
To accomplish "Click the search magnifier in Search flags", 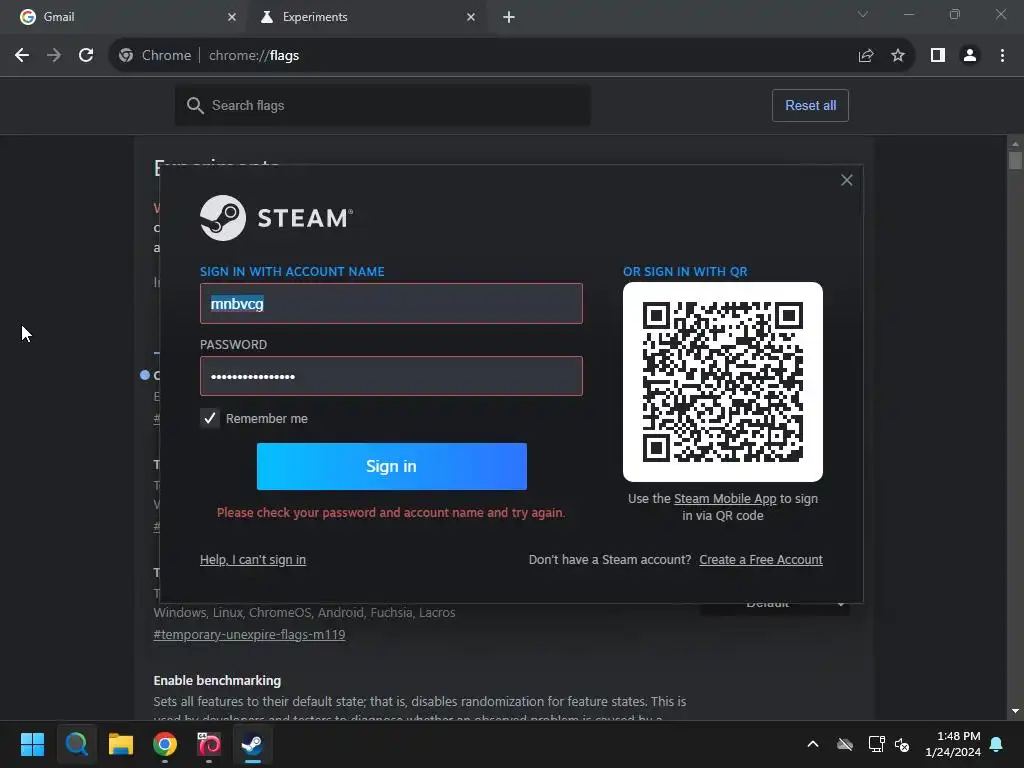I will 195,105.
